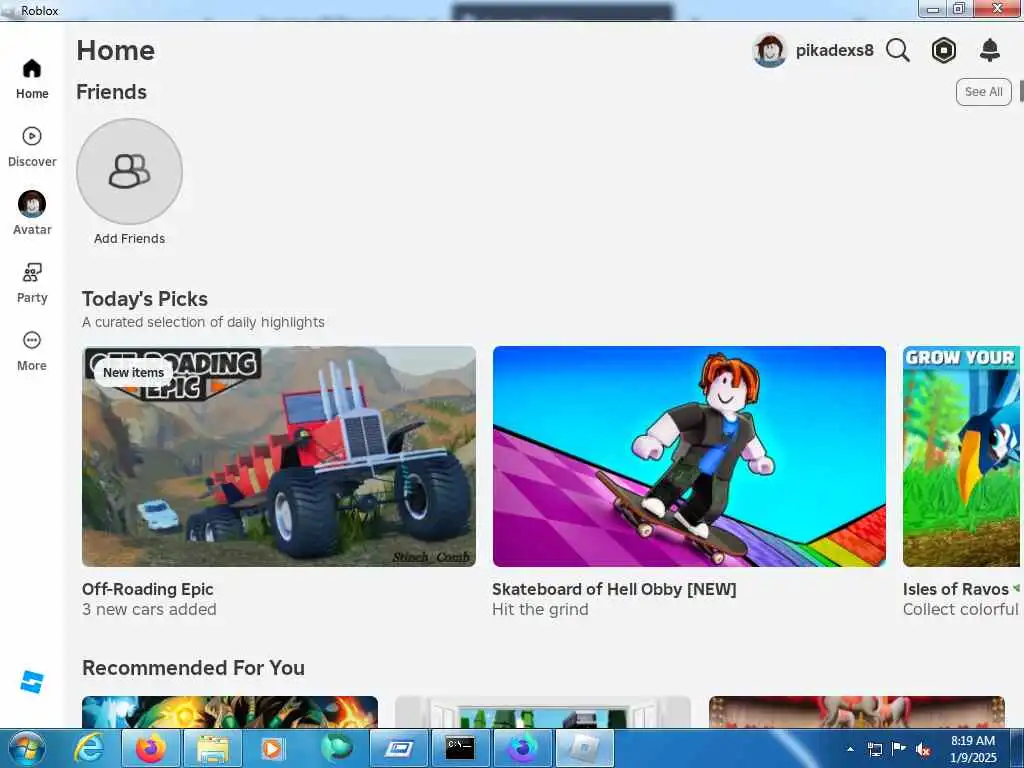Open the search magnifier icon
The height and width of the screenshot is (768, 1024).
click(x=898, y=50)
